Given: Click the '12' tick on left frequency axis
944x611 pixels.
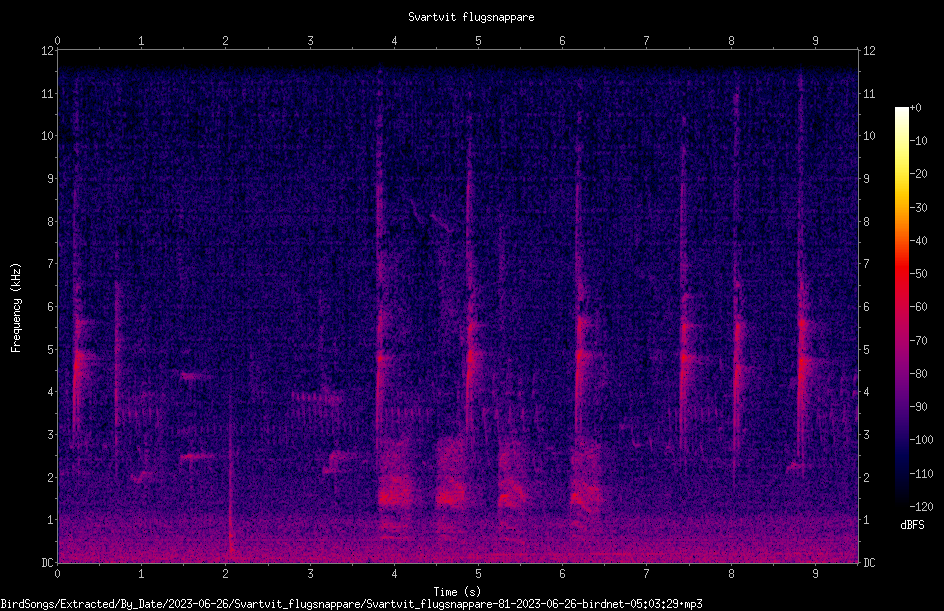Looking at the screenshot, I should 47,51.
